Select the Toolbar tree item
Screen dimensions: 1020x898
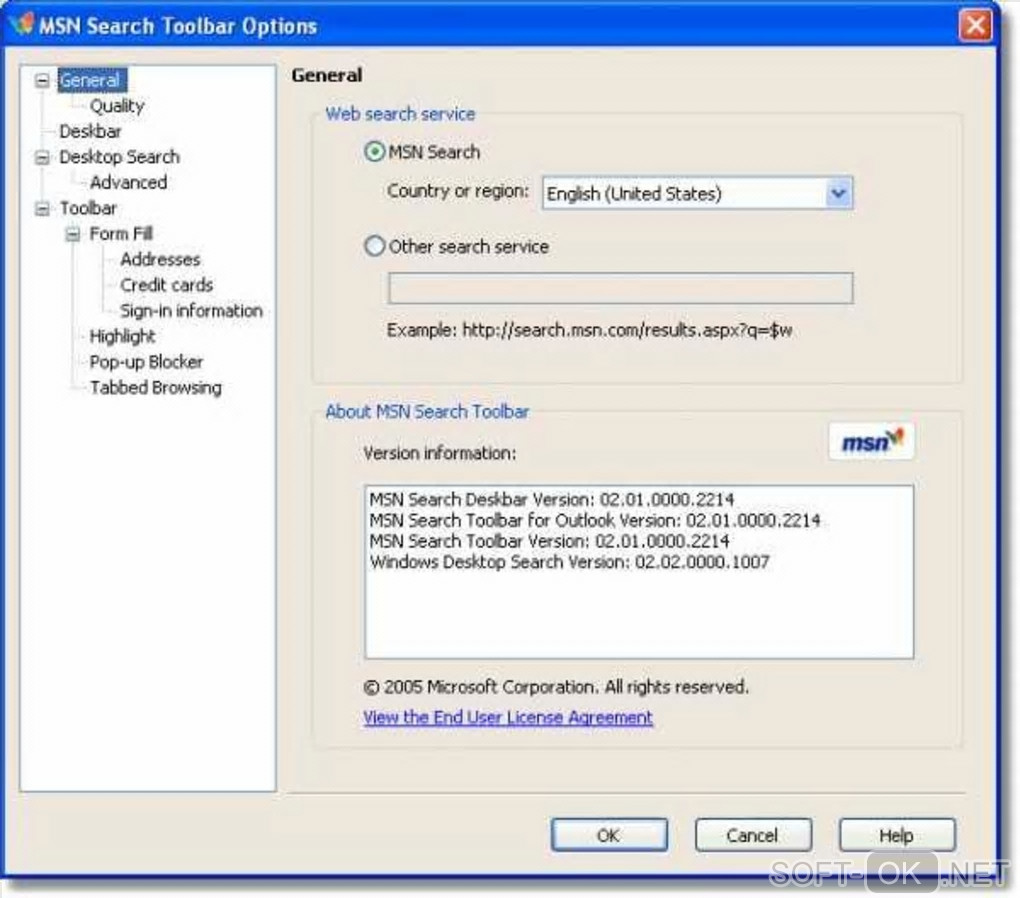tap(88, 208)
